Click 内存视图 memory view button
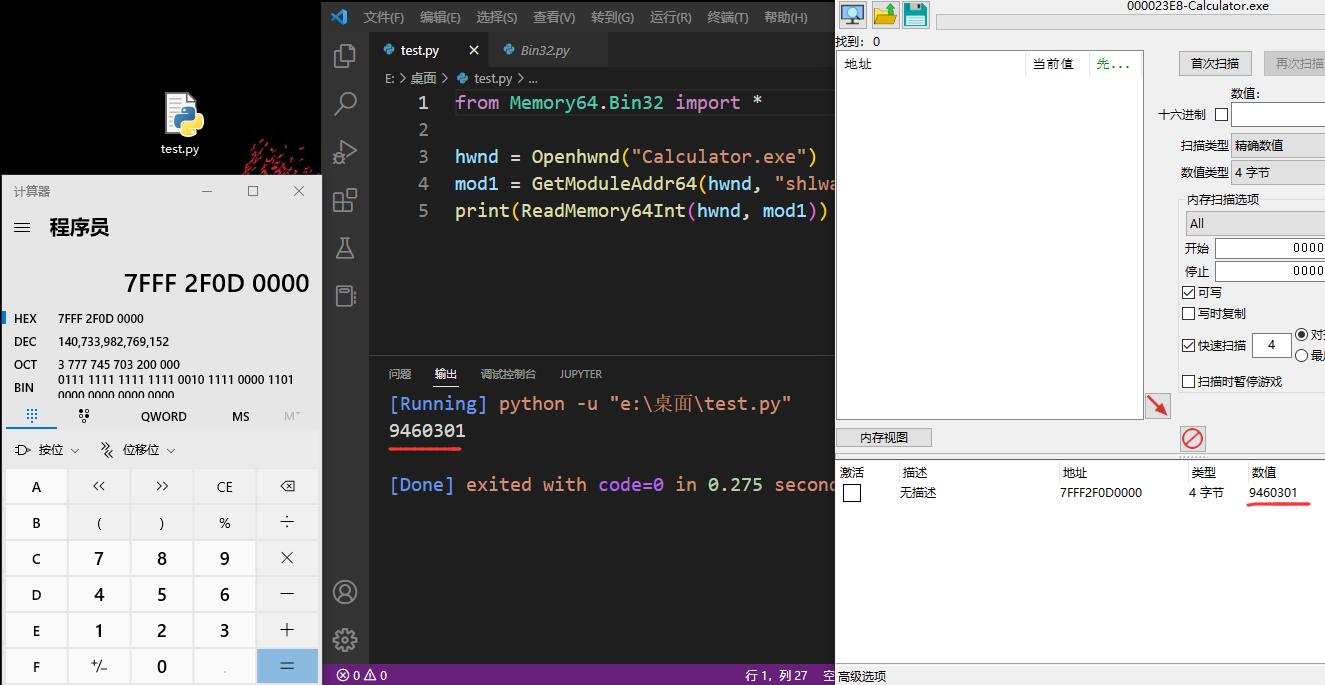The height and width of the screenshot is (685, 1325). coord(884,437)
